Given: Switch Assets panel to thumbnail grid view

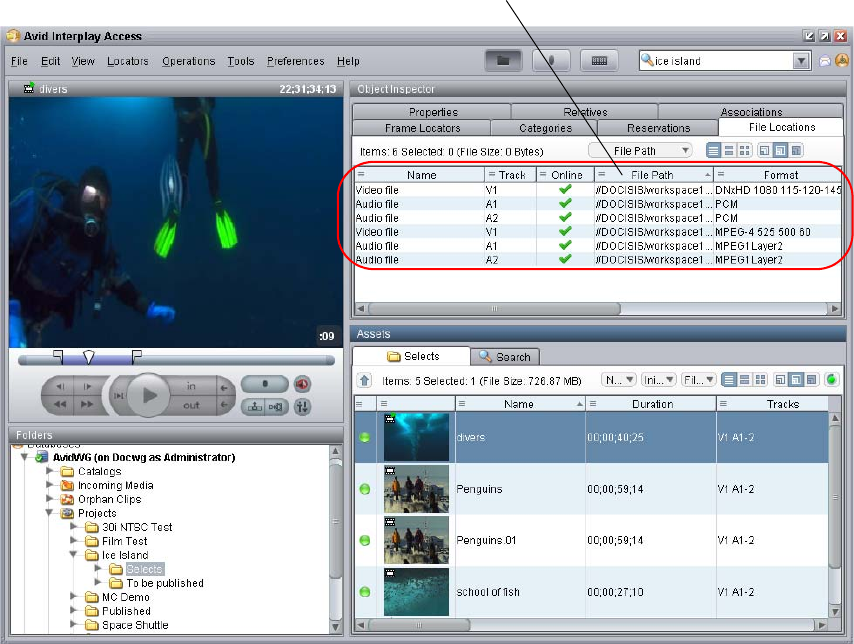Looking at the screenshot, I should 761,380.
